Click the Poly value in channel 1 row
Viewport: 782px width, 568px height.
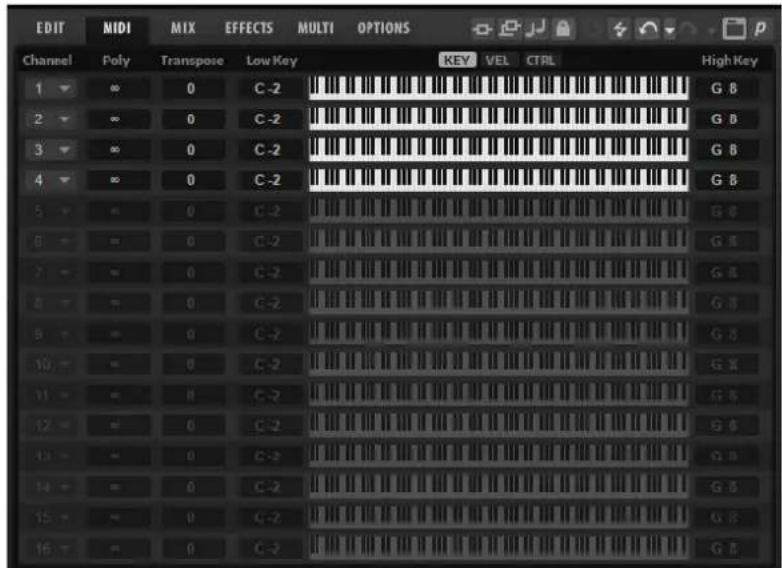tap(118, 89)
